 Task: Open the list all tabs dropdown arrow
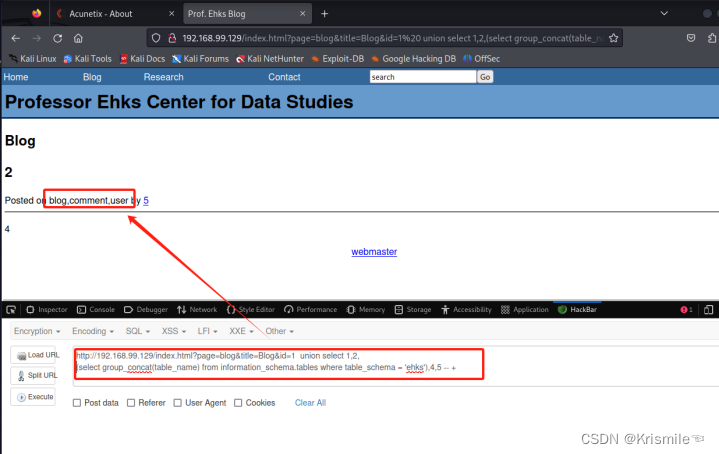664,13
